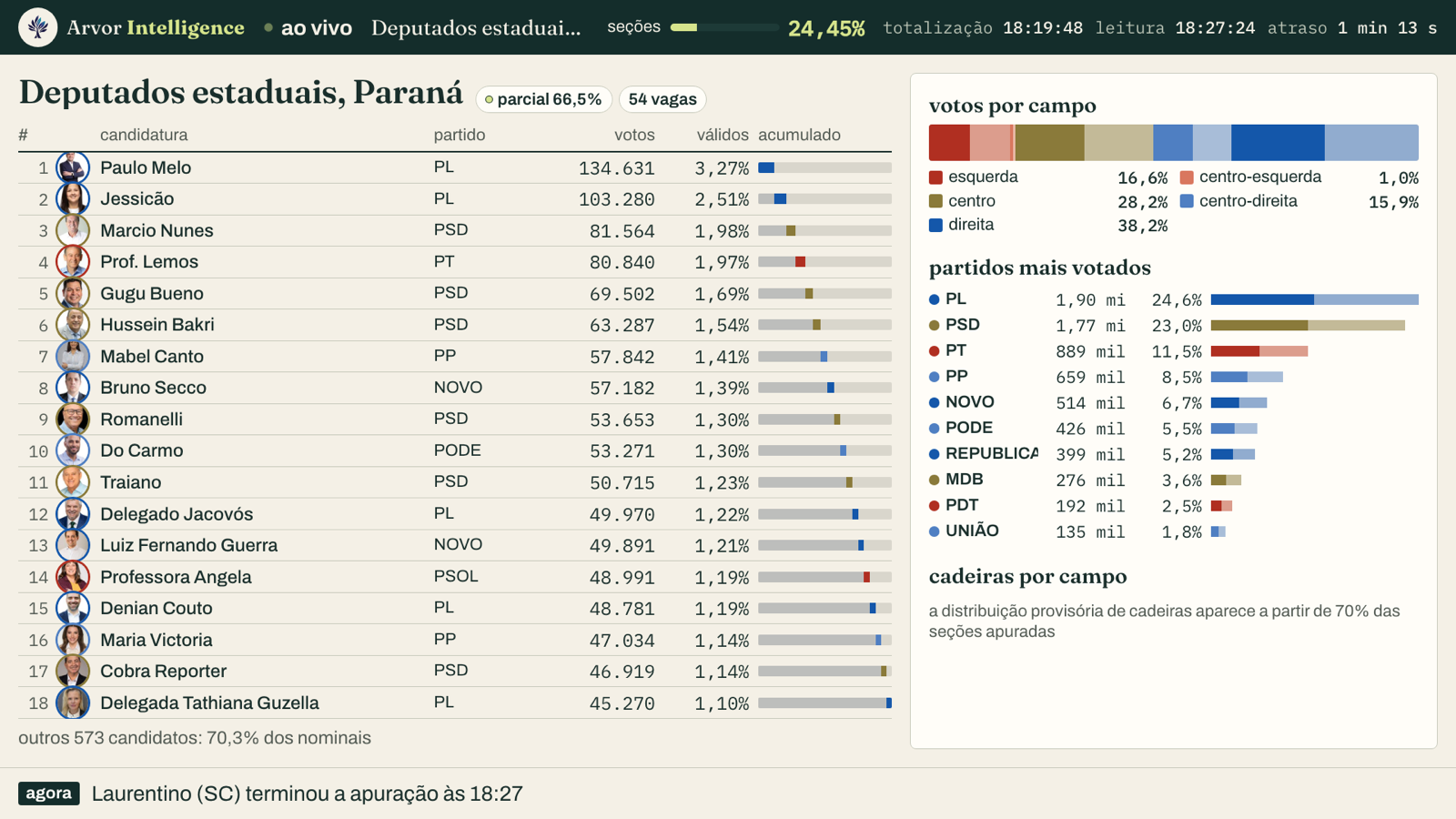
Task: Click the 'direita' dark blue stacked-bar segment
Action: [x=1278, y=143]
